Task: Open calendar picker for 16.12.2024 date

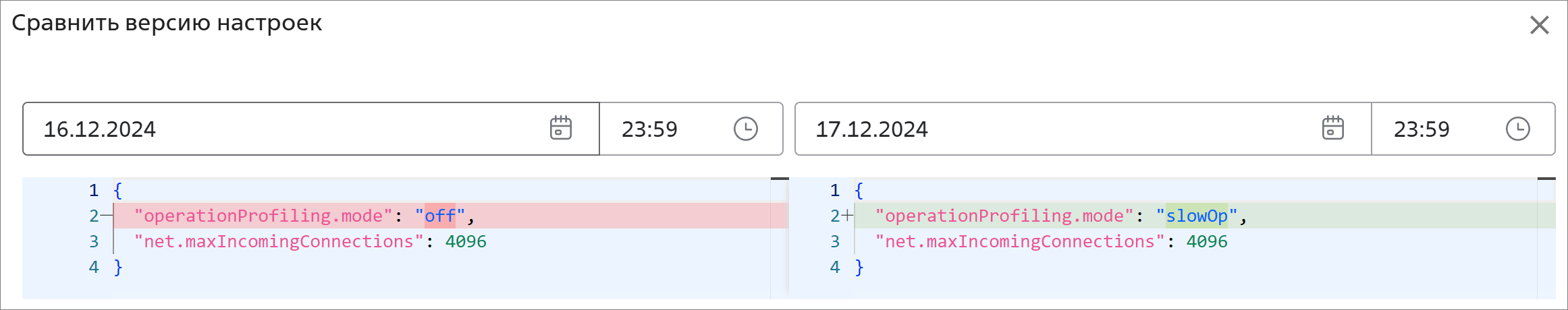Action: (x=560, y=128)
